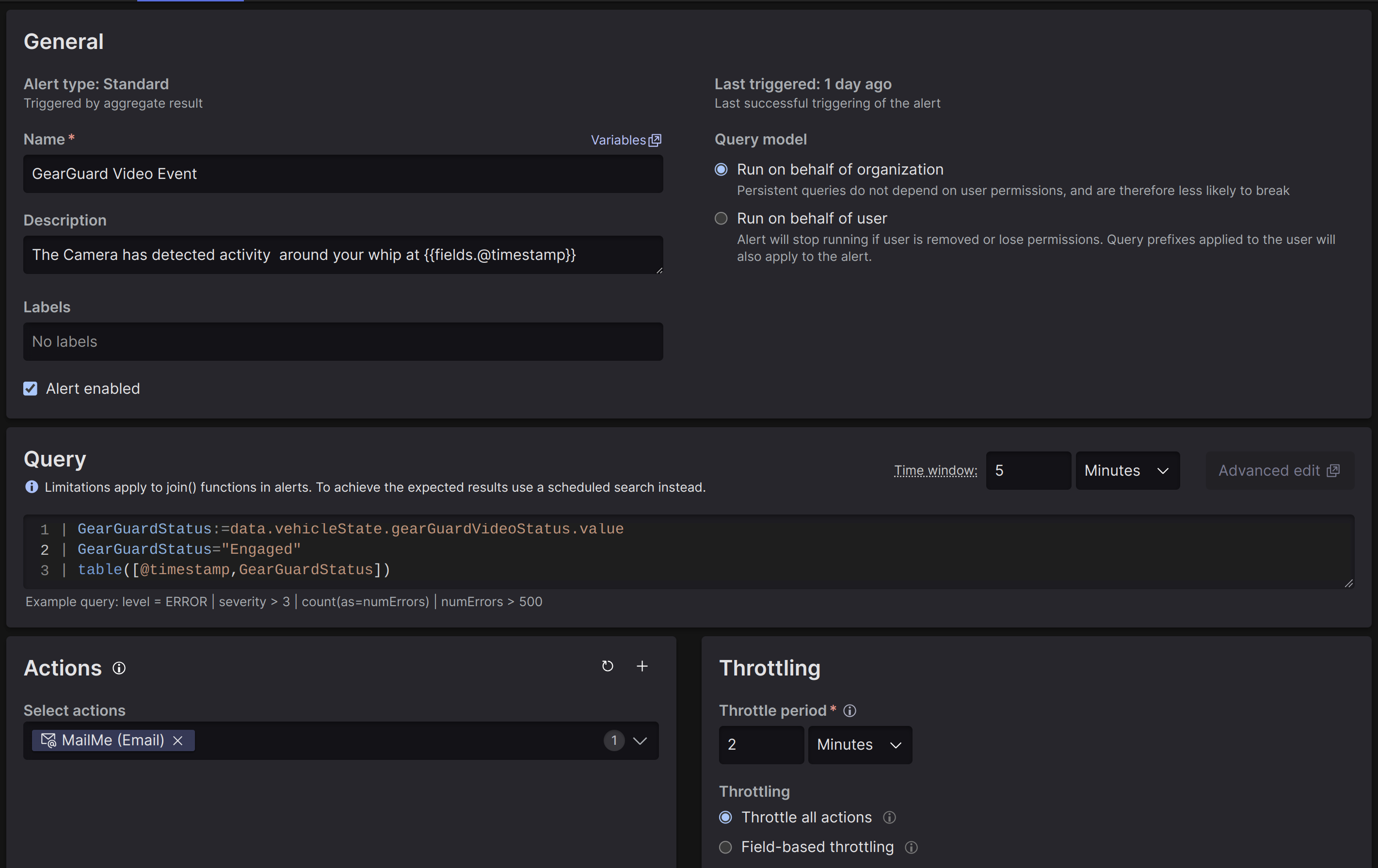Select Run on behalf of user

point(721,219)
